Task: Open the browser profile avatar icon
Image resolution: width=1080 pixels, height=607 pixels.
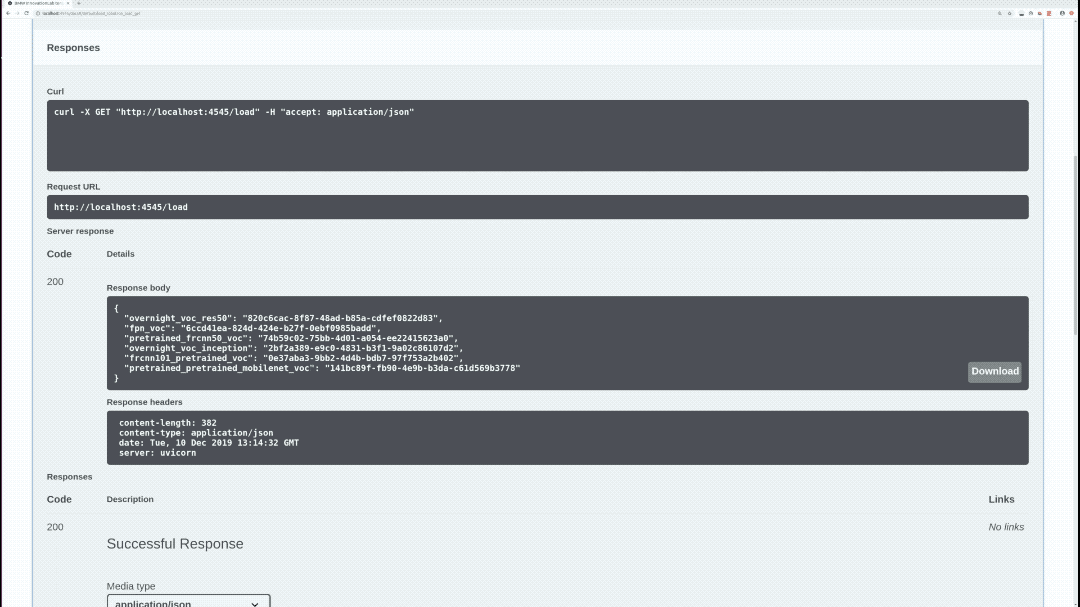Action: [x=1062, y=13]
